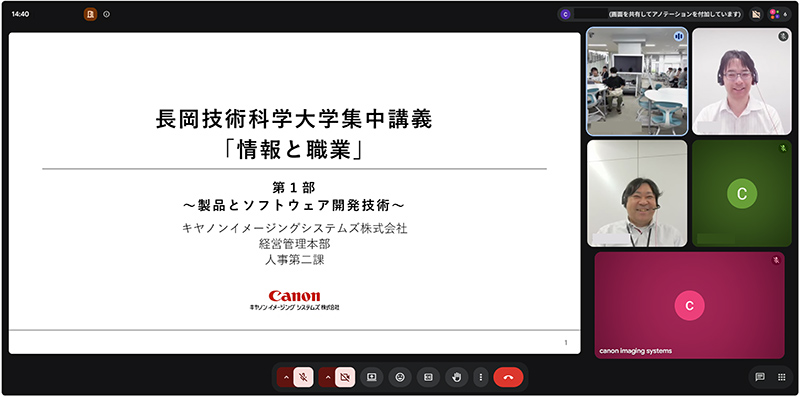Open the three-dot more options menu
This screenshot has width=800, height=397.
pyautogui.click(x=481, y=378)
